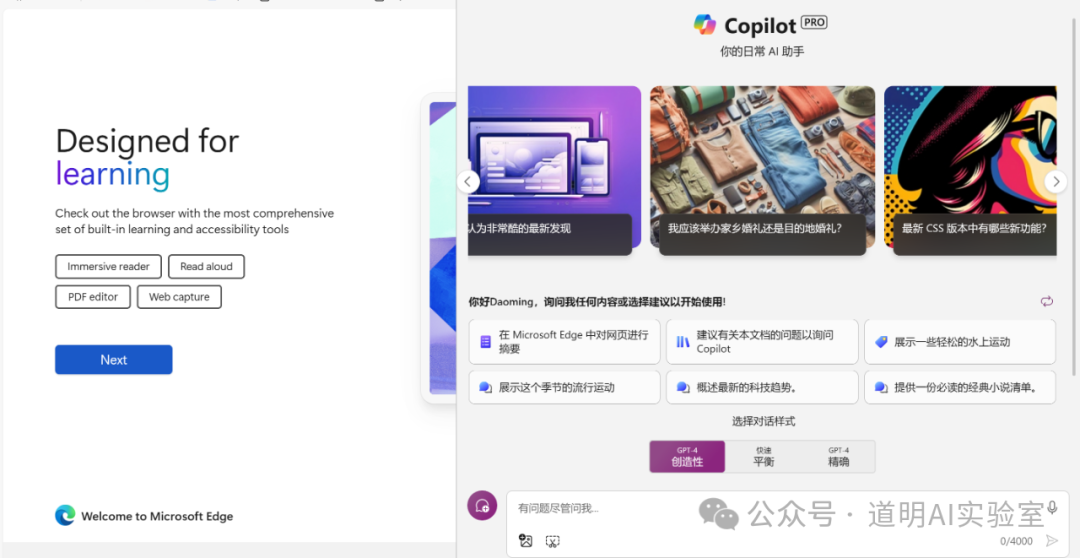
Task: Open the CSS new features card
Action: click(970, 170)
